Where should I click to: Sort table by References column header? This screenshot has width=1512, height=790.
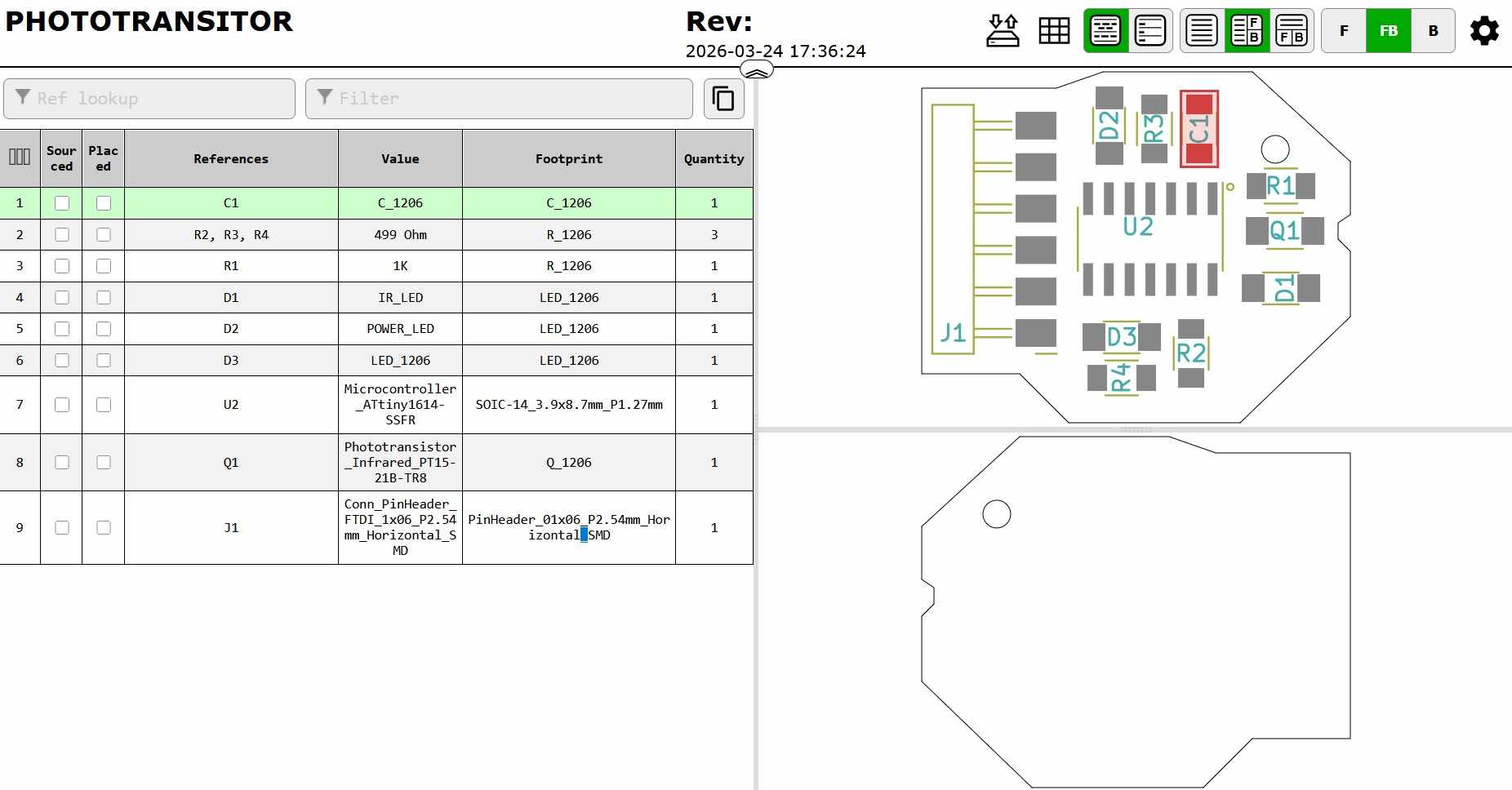pos(231,158)
